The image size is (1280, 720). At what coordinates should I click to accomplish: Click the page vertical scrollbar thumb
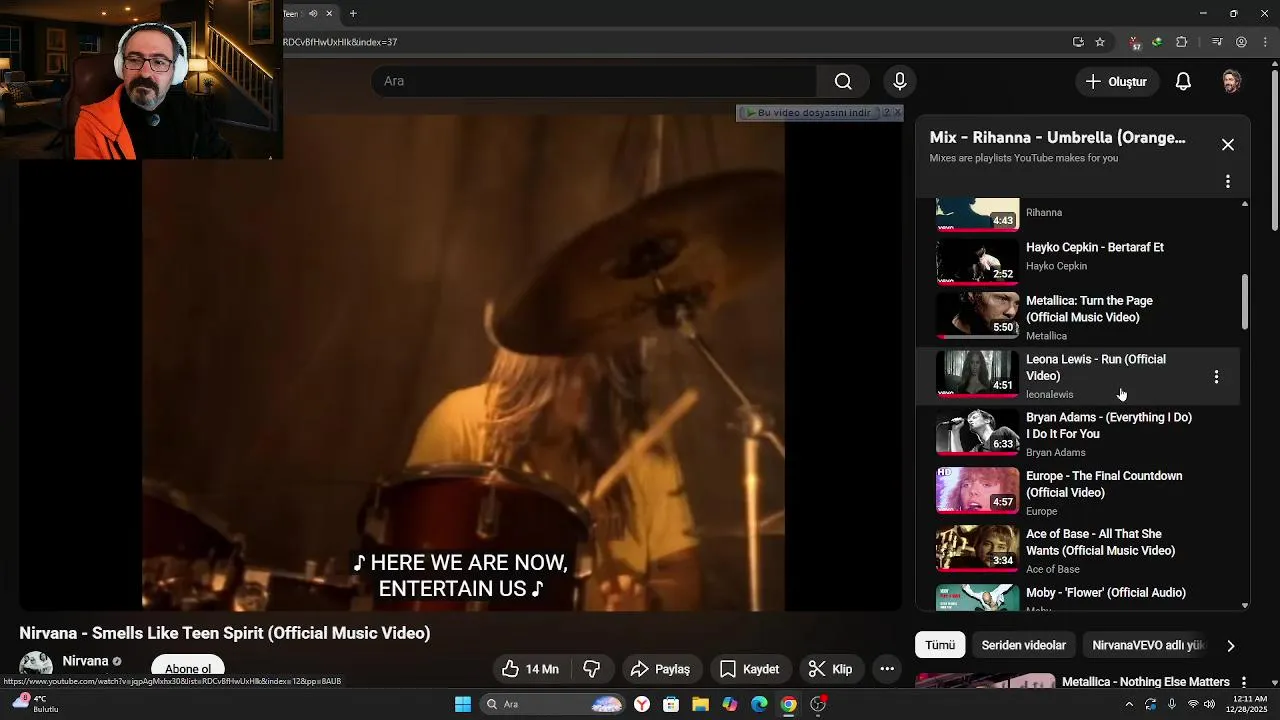(x=1274, y=148)
